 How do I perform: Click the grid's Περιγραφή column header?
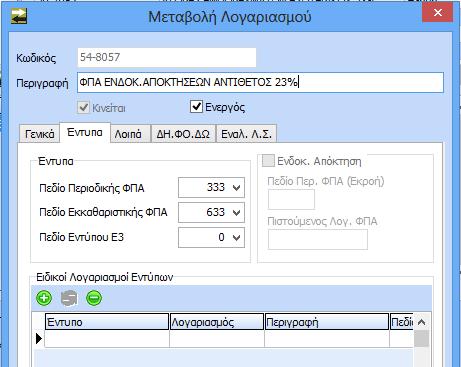(x=327, y=322)
